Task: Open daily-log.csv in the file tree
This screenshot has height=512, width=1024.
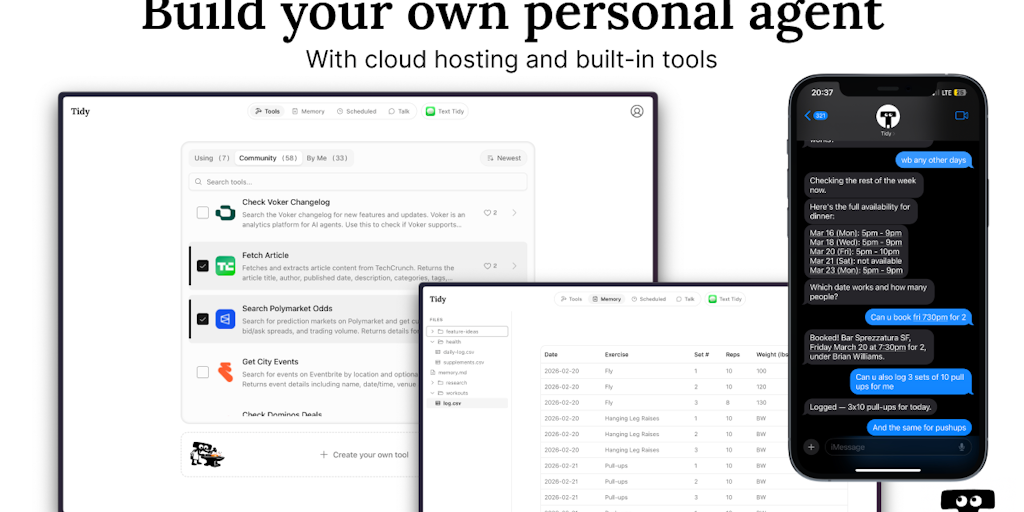Action: [x=458, y=352]
